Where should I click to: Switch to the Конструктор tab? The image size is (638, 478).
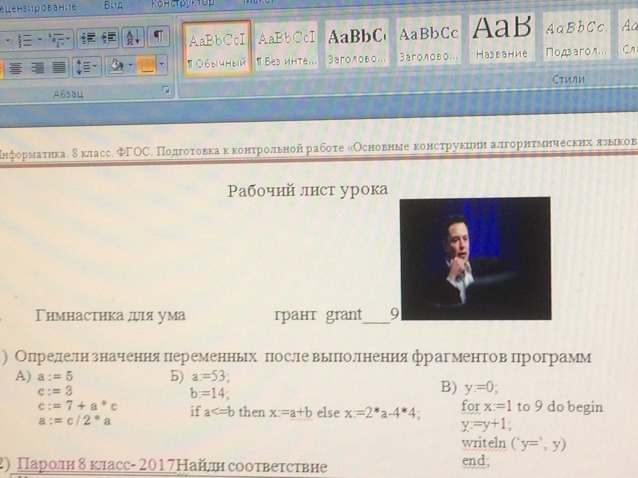[x=183, y=3]
